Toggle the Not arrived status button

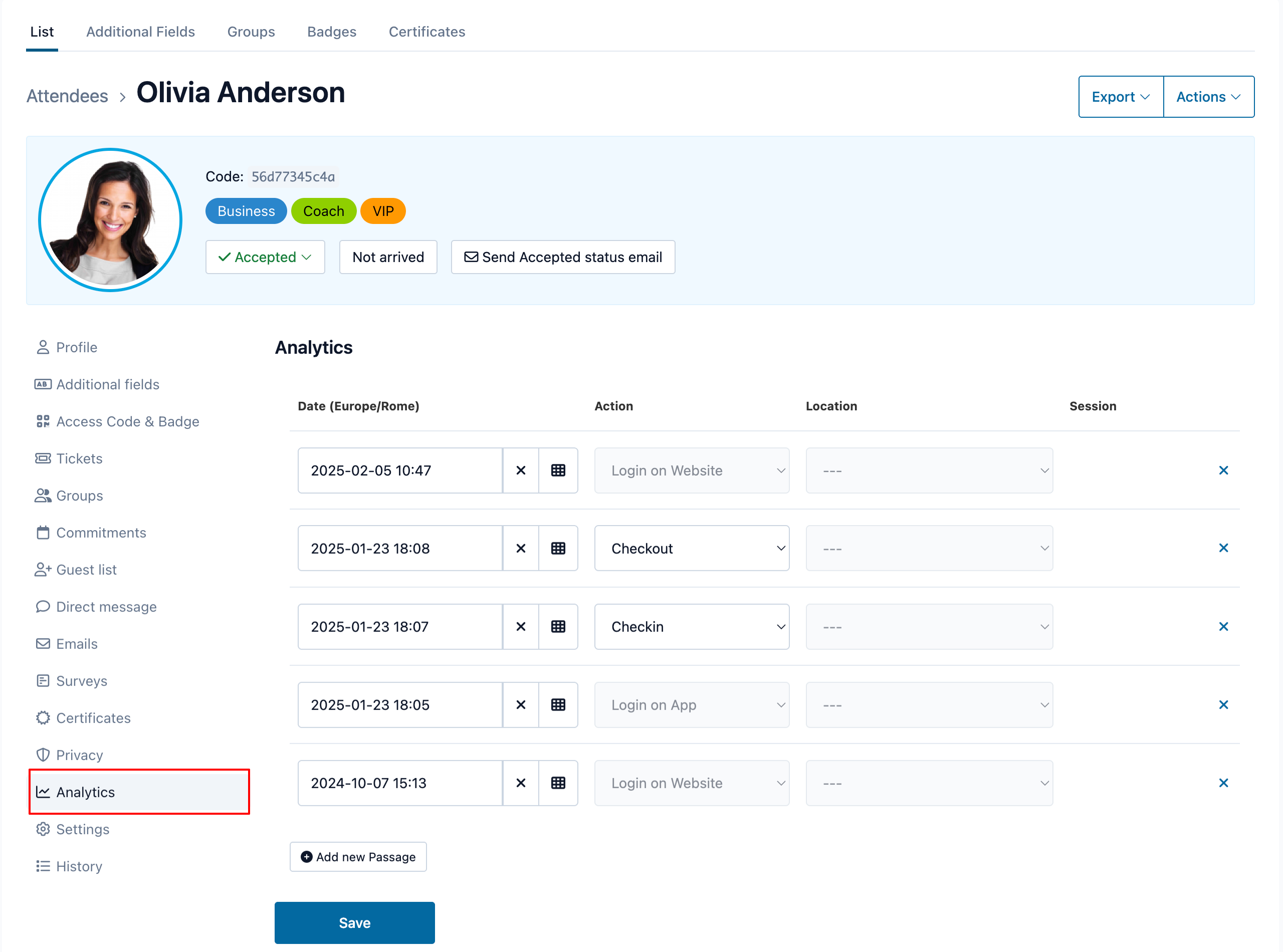point(388,257)
